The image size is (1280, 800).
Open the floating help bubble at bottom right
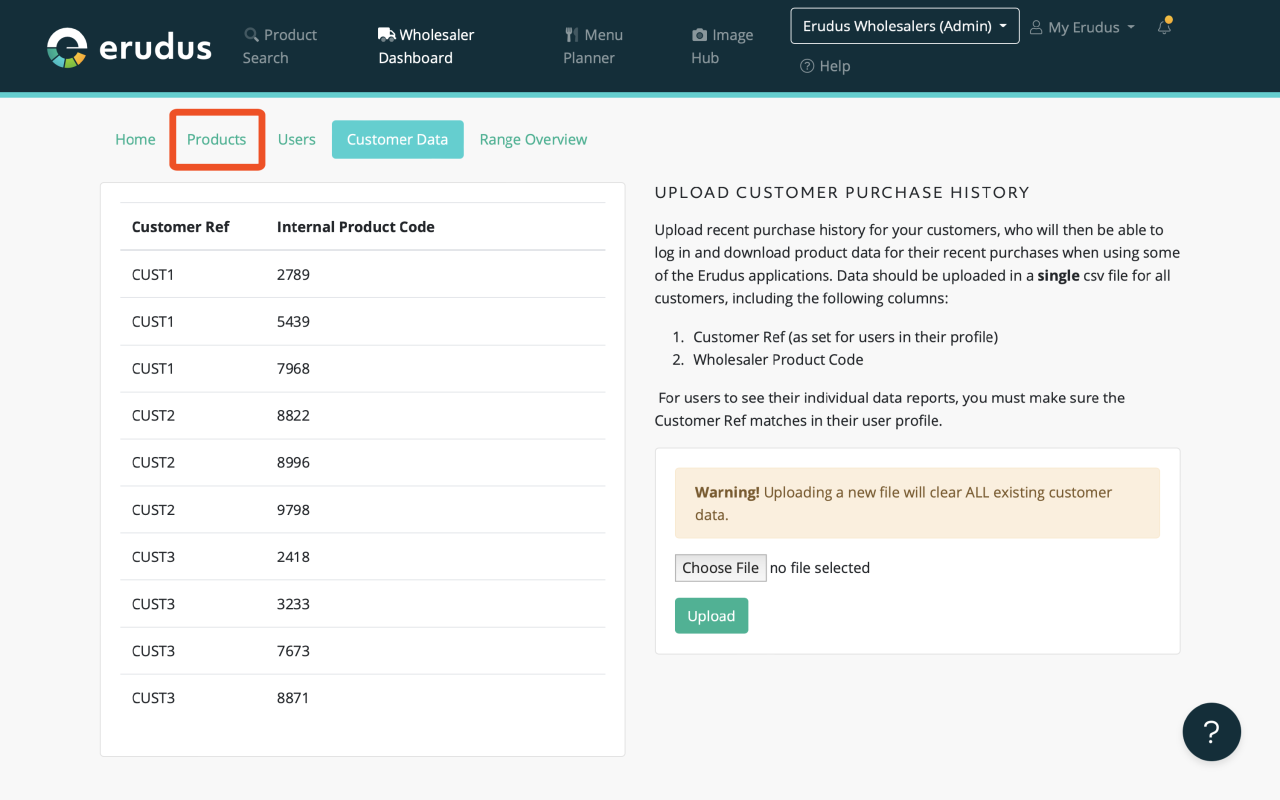(x=1211, y=731)
